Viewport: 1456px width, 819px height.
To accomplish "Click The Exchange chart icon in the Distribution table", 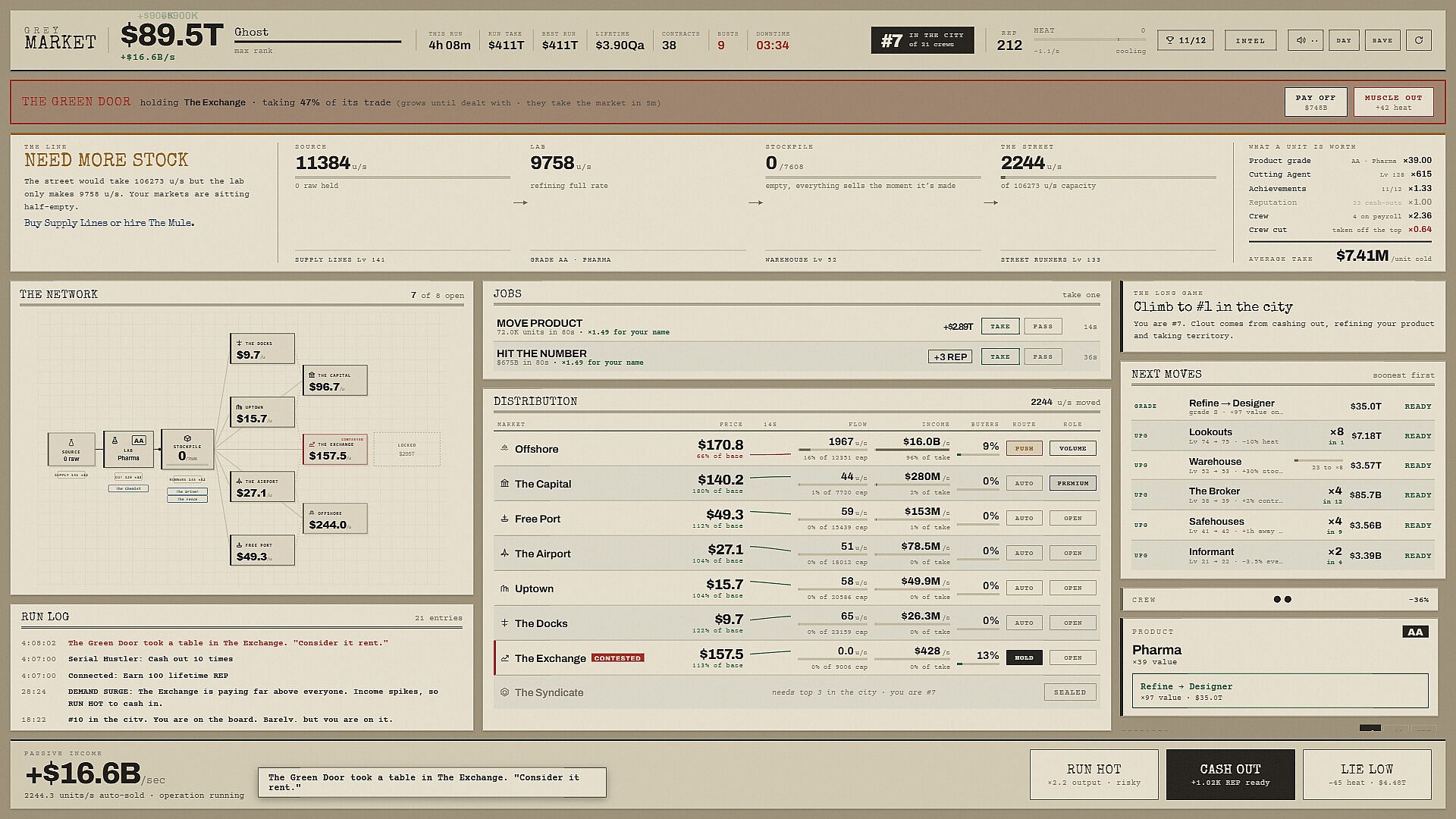I will [x=504, y=657].
